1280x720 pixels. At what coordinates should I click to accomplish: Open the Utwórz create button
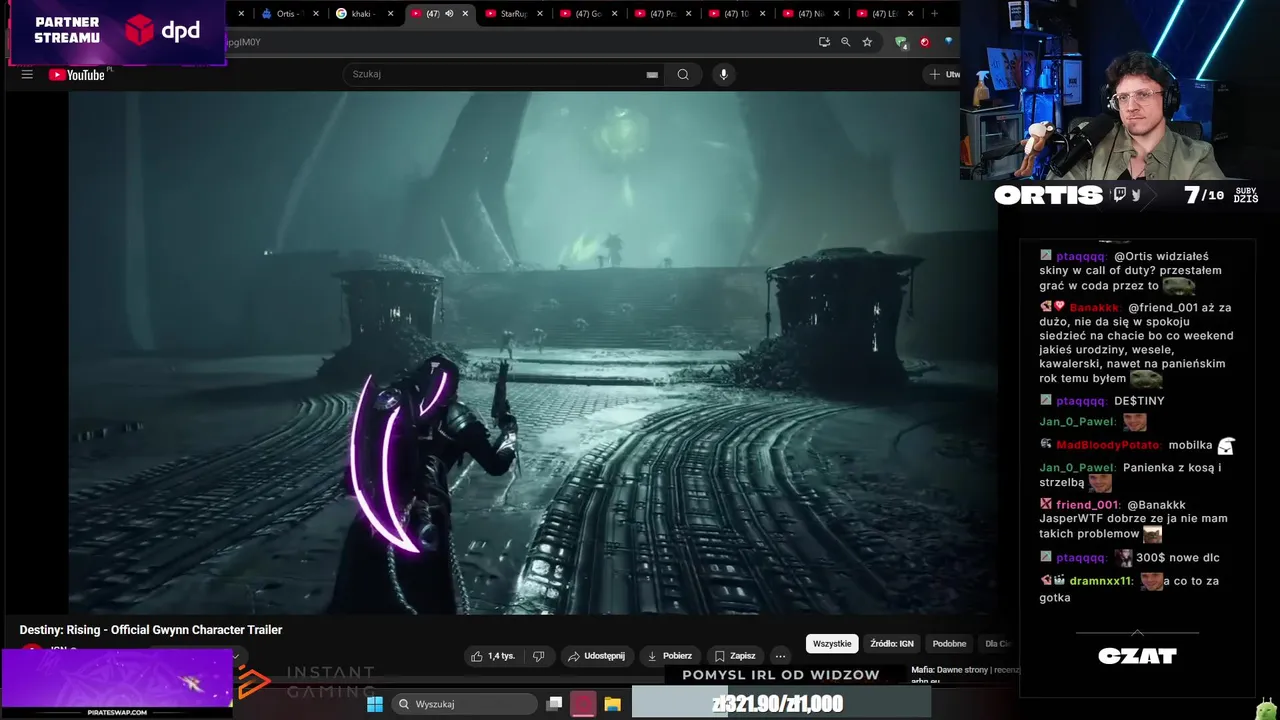pyautogui.click(x=943, y=74)
